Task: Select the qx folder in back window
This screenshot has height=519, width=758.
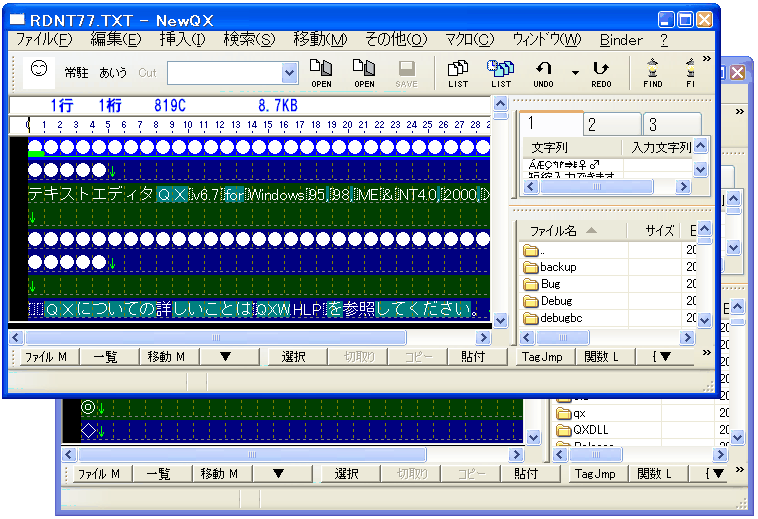Action: (x=571, y=413)
